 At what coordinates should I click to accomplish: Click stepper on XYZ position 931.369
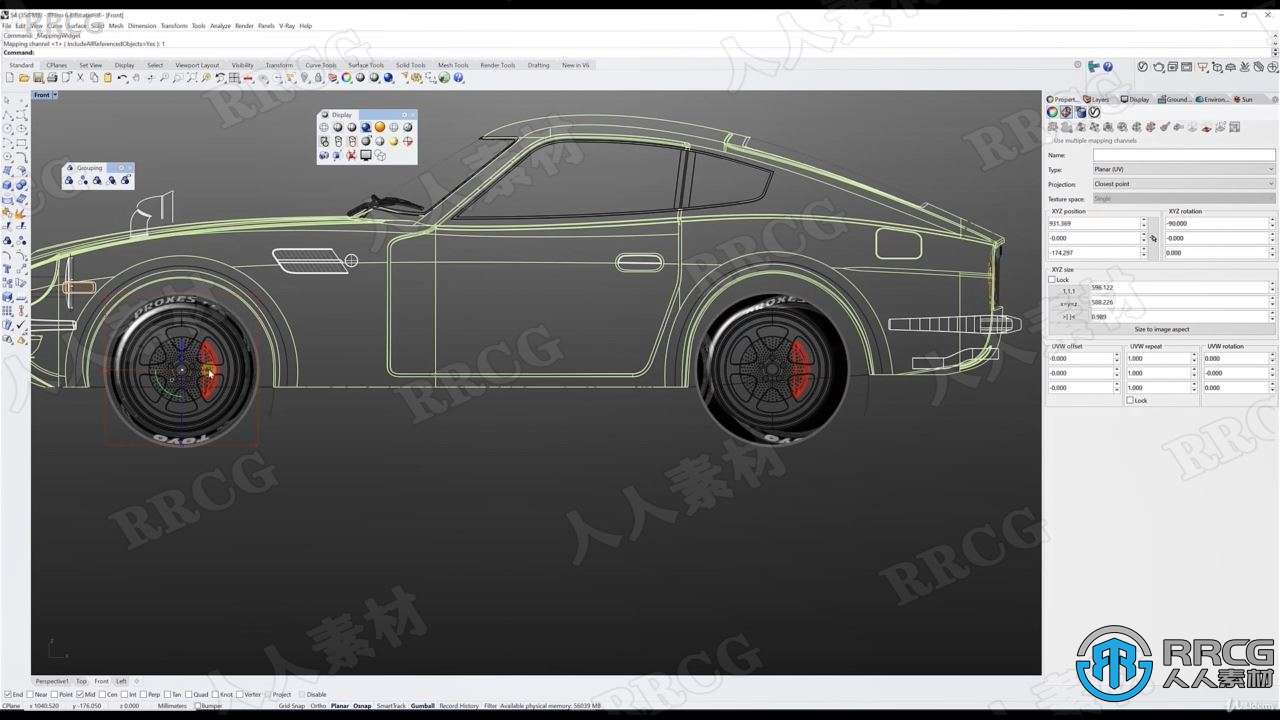pos(1144,223)
